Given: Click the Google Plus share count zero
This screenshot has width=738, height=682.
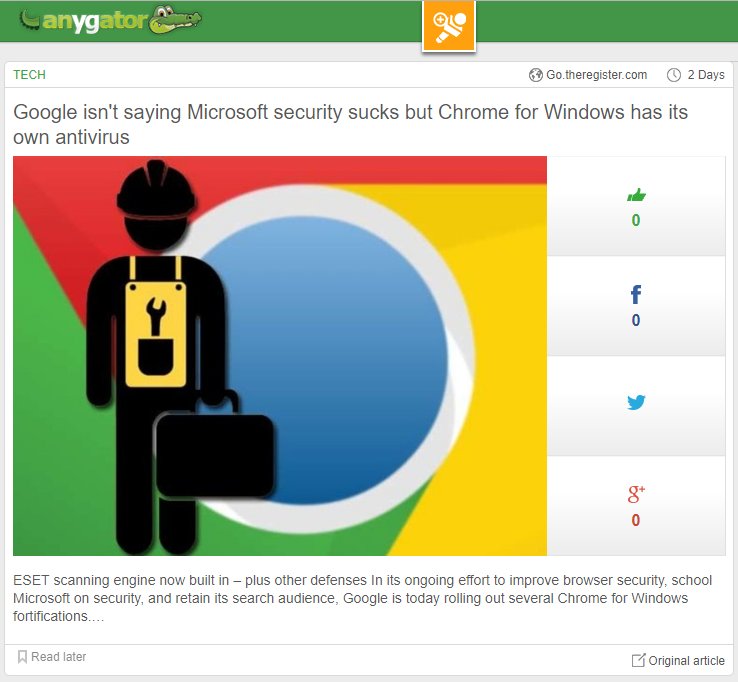Looking at the screenshot, I should tap(636, 520).
